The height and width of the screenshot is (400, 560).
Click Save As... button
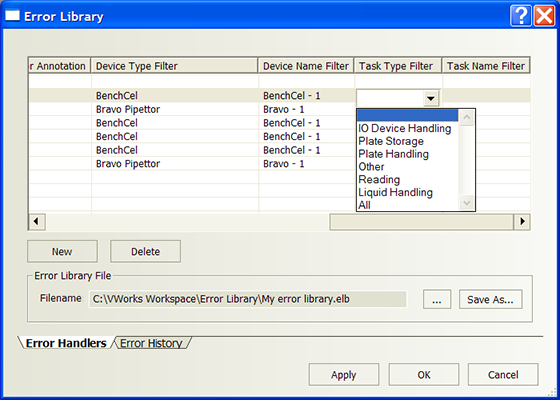490,299
